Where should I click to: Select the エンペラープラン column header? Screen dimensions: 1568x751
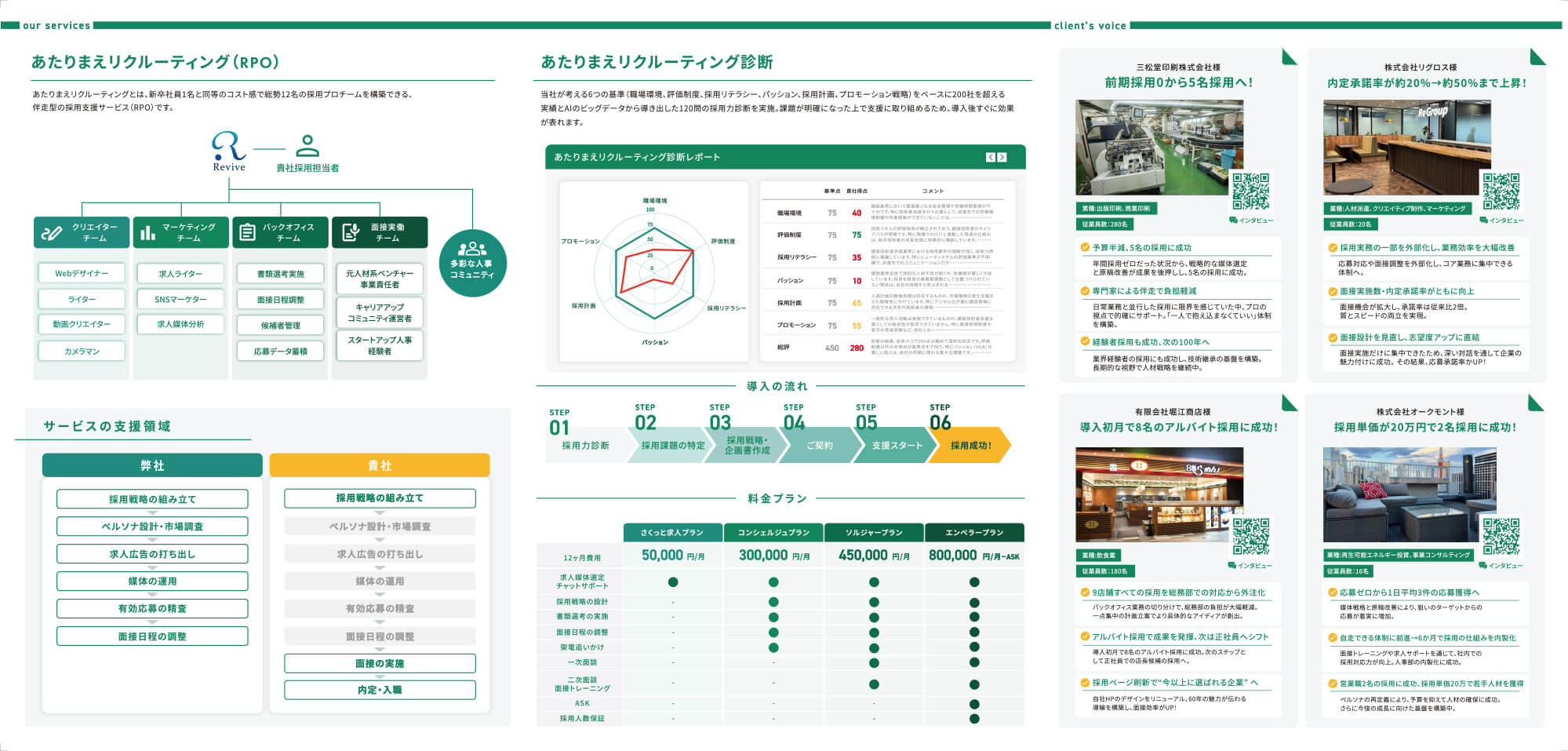[x=974, y=533]
